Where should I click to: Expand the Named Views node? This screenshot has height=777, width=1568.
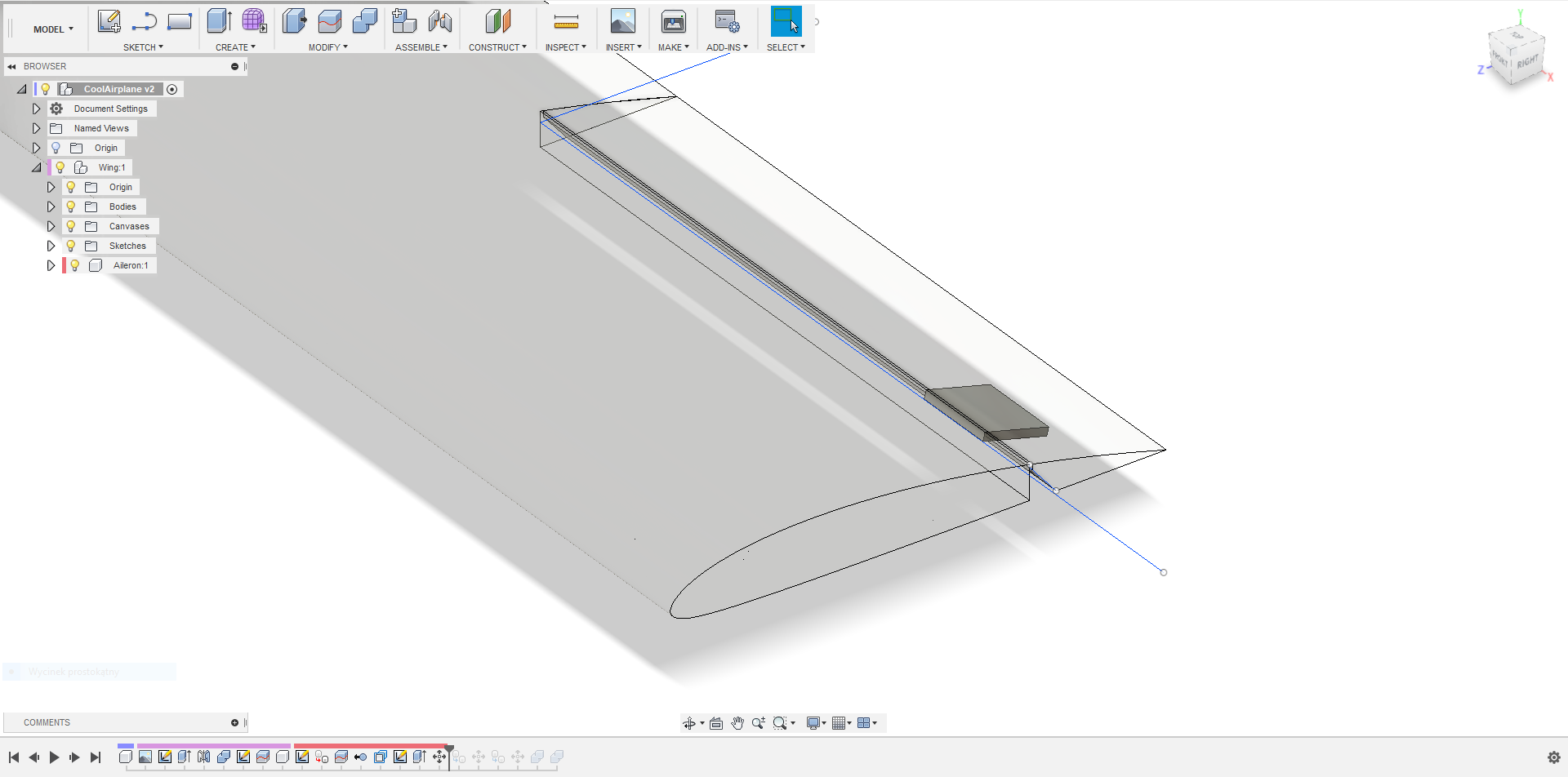(x=36, y=128)
